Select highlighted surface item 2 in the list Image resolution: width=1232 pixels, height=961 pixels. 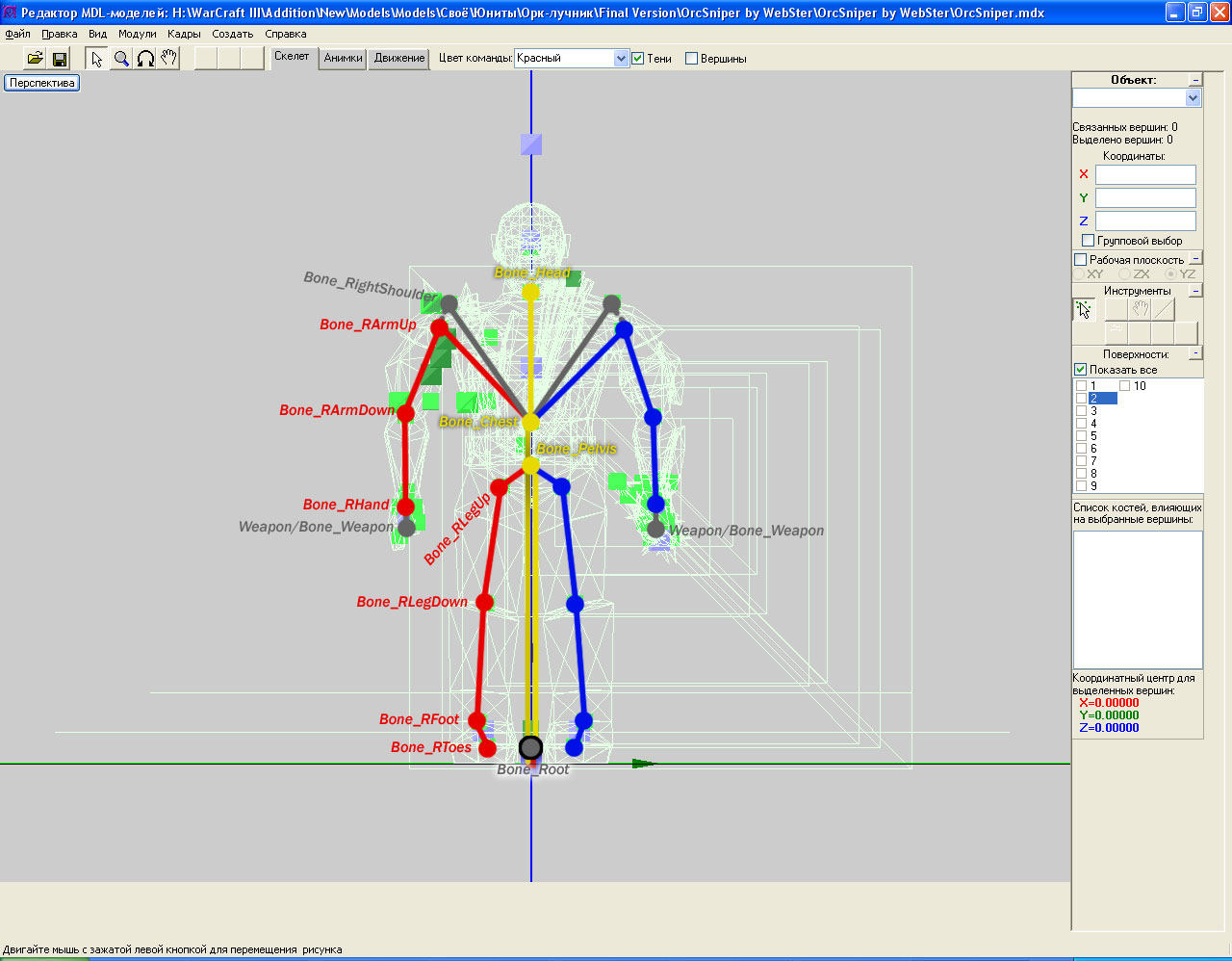[x=1102, y=399]
